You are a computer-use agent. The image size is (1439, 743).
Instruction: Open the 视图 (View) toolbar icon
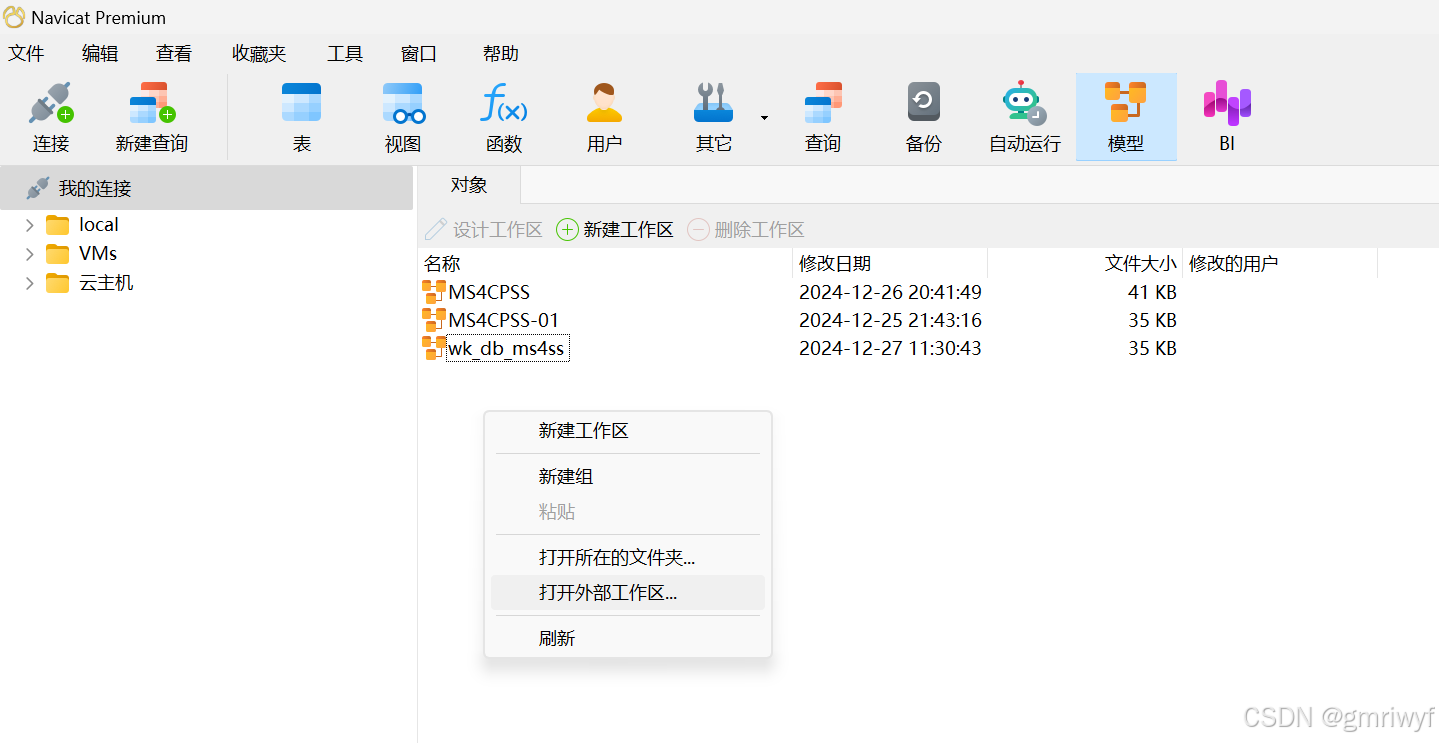point(403,104)
